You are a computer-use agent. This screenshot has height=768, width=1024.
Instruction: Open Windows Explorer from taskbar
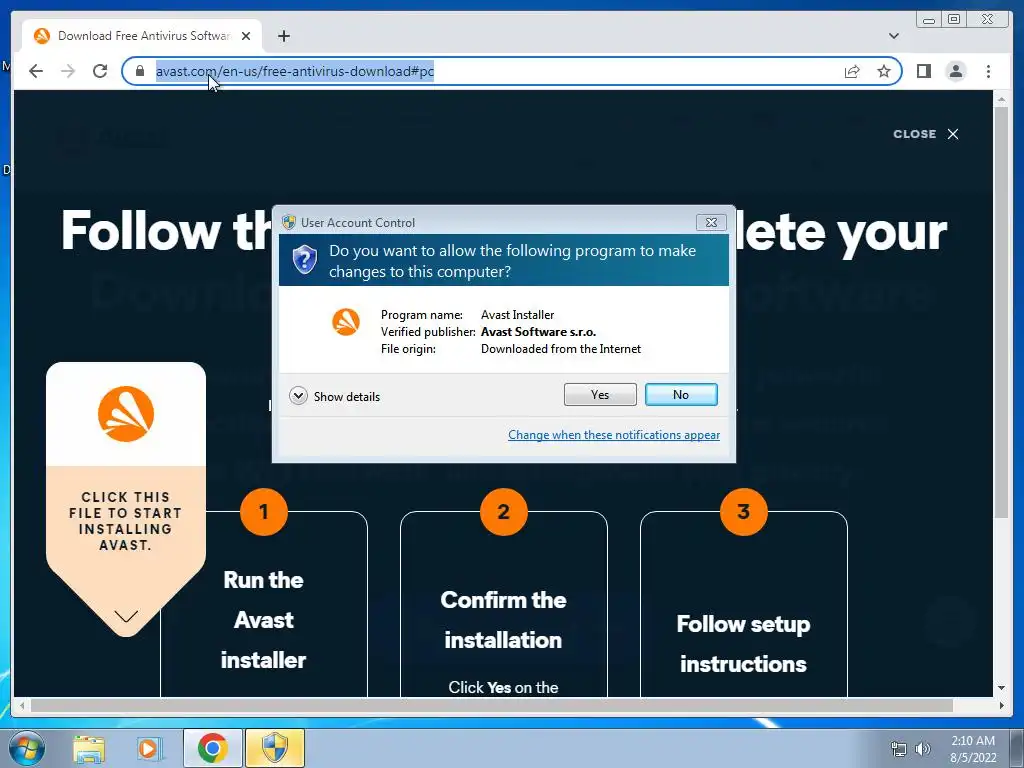tap(89, 748)
